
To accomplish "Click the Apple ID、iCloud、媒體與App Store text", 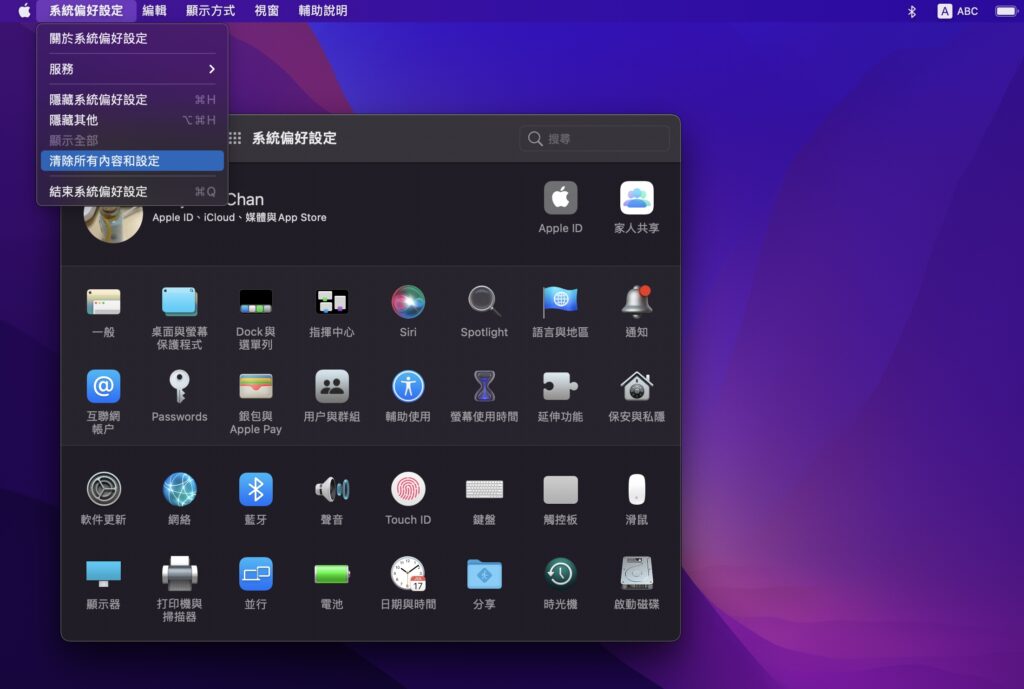I will (x=239, y=217).
